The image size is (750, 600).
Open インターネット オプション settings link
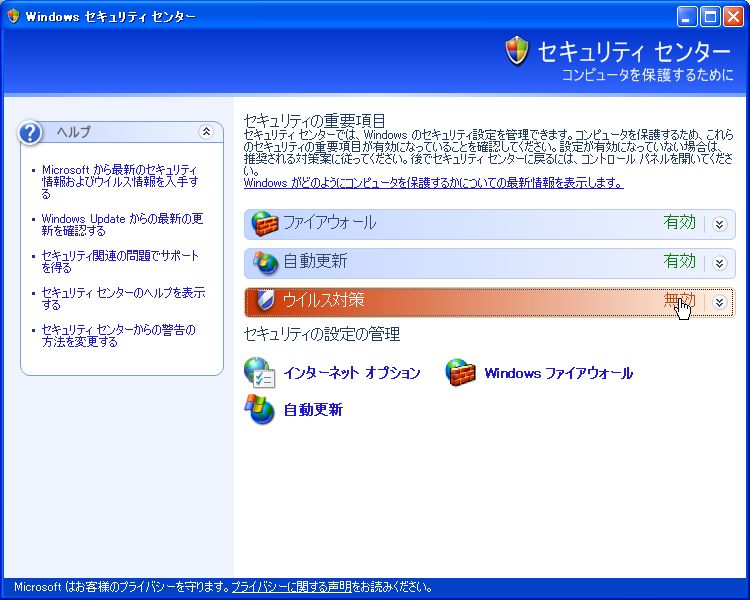click(352, 373)
